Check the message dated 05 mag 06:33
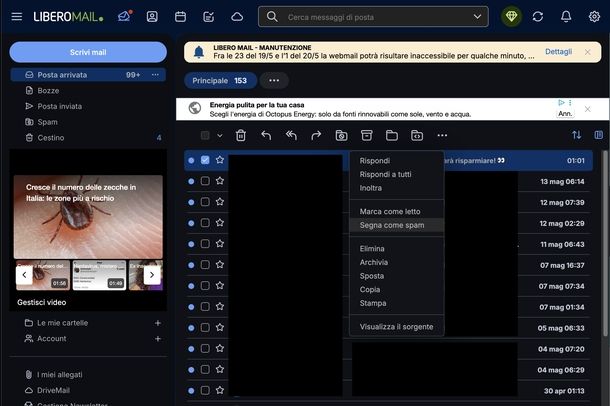 (x=205, y=328)
